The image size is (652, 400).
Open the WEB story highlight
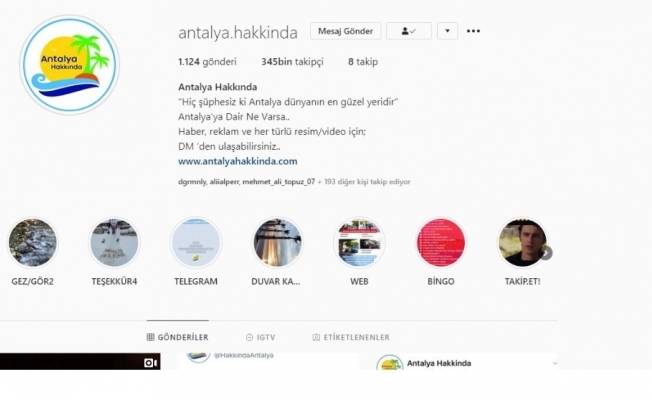point(359,243)
